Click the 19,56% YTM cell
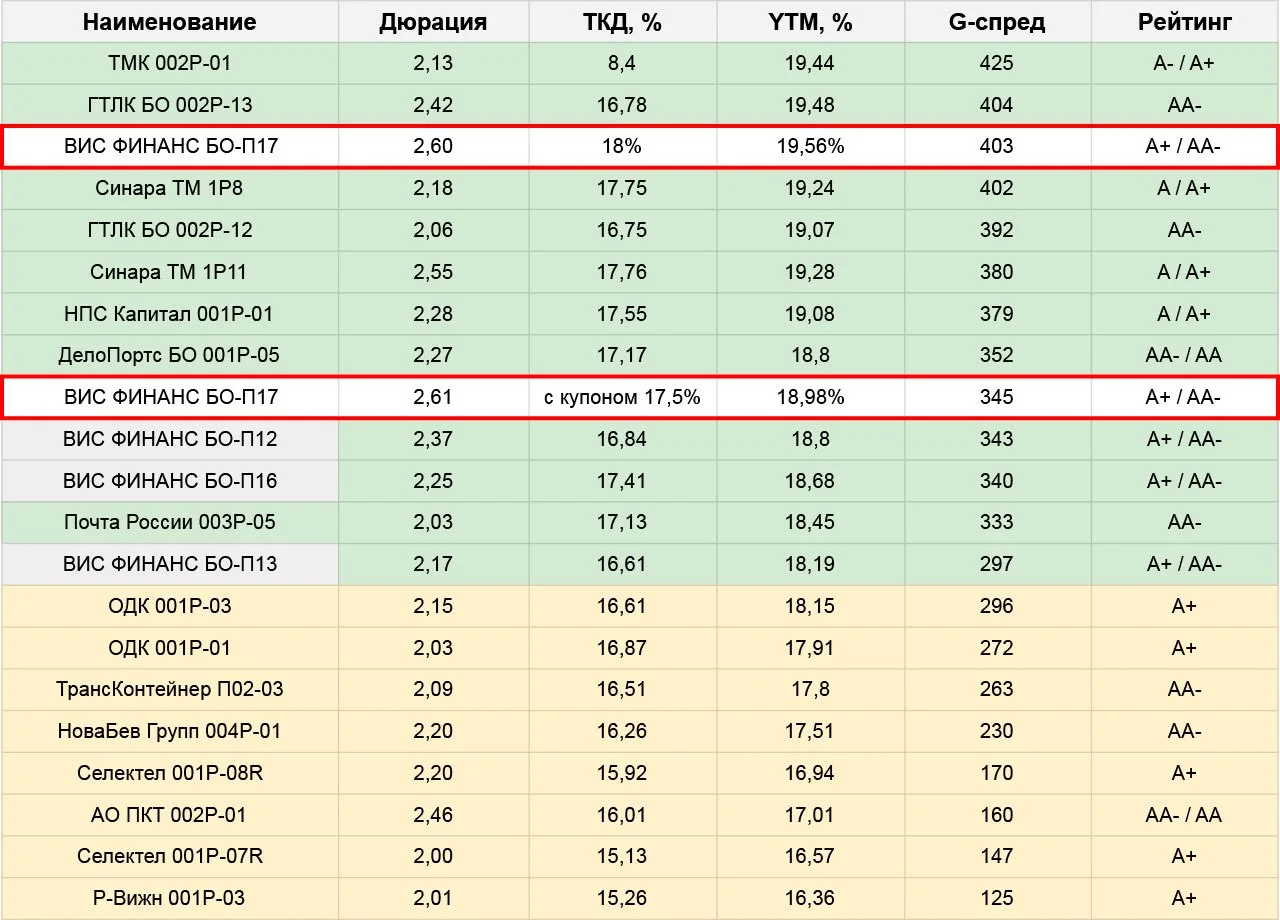Viewport: 1280px width, 920px height. coord(810,146)
